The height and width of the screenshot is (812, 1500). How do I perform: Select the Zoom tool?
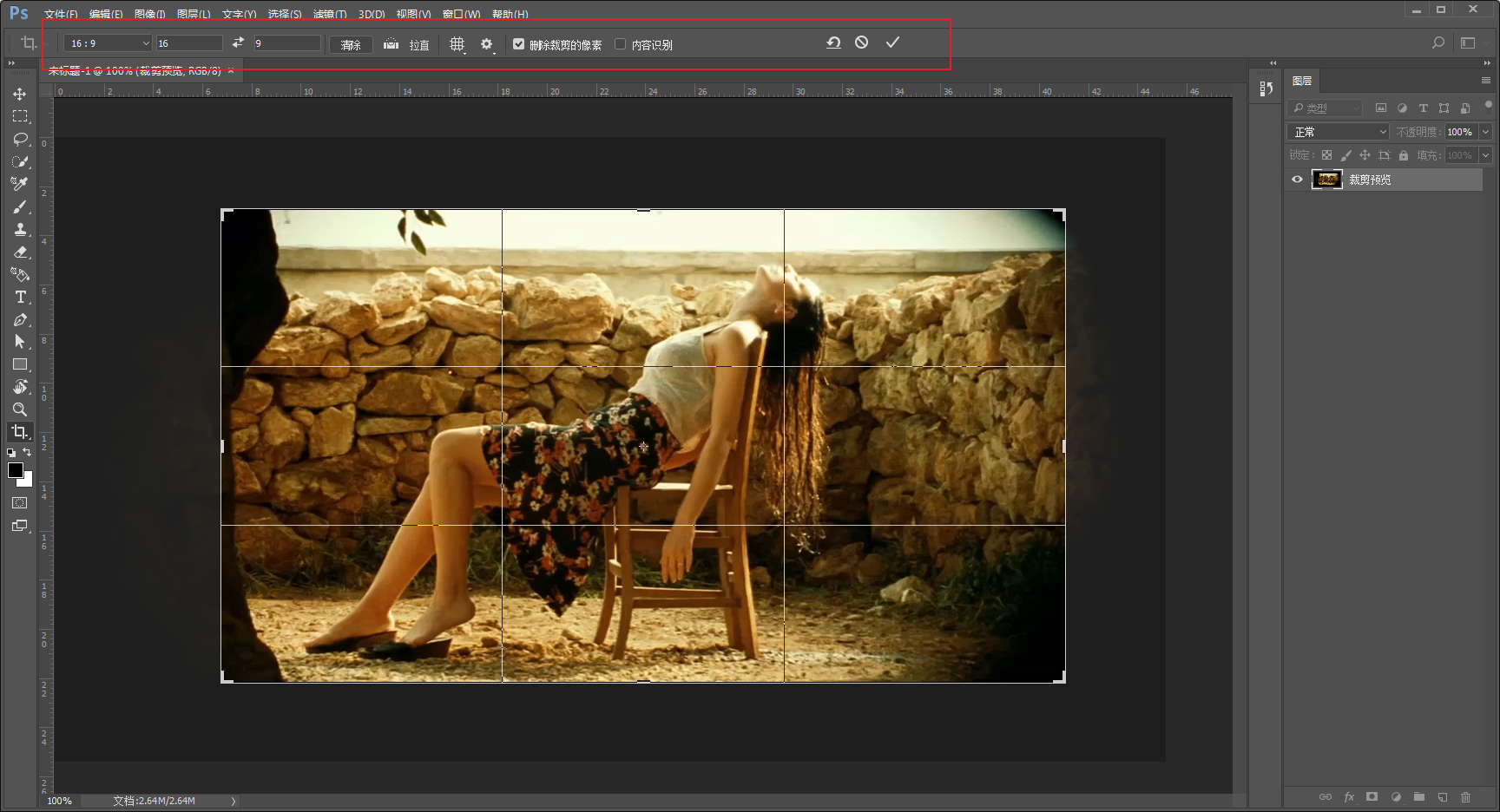click(x=20, y=409)
